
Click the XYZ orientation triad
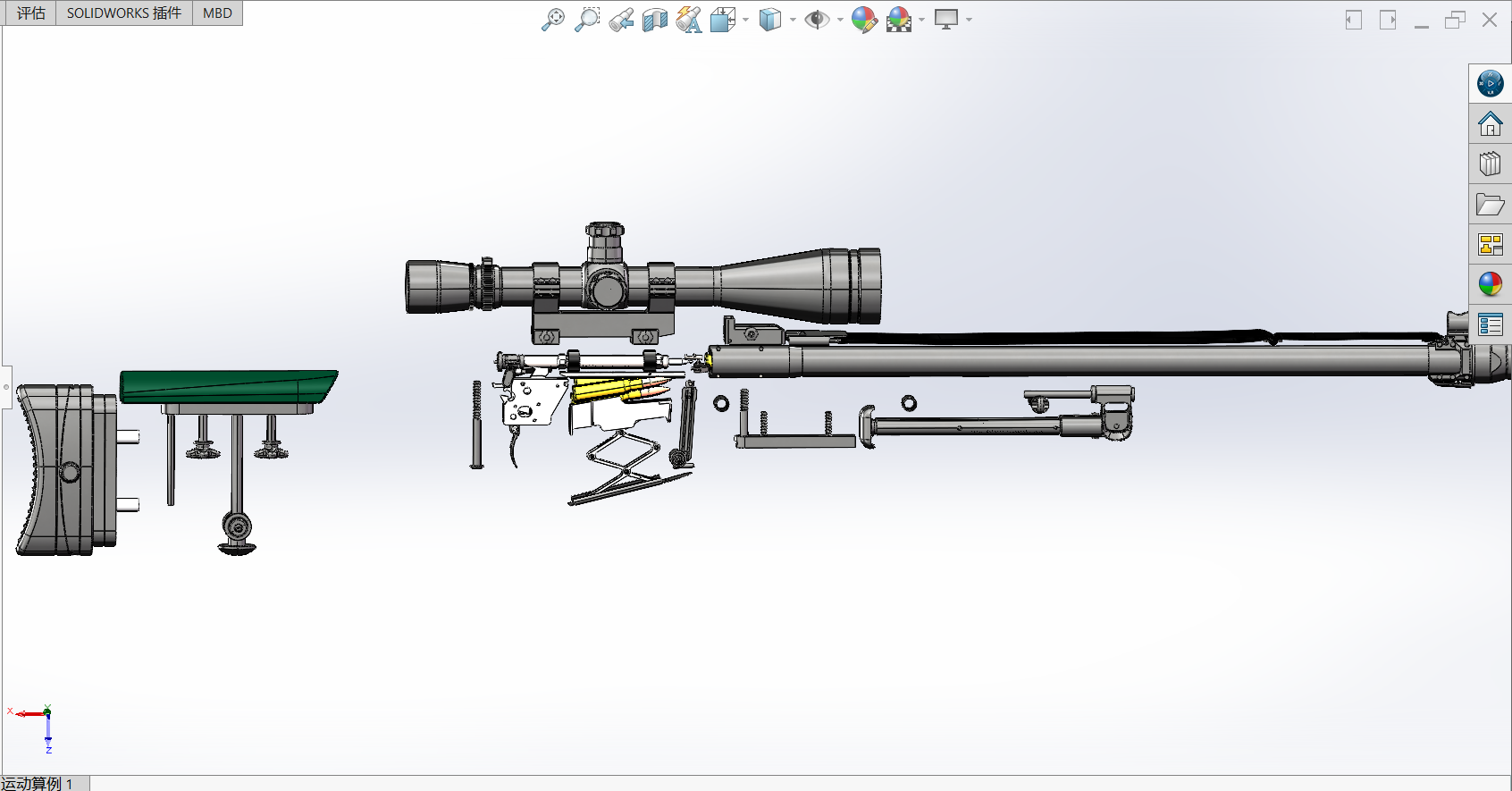pyautogui.click(x=36, y=728)
